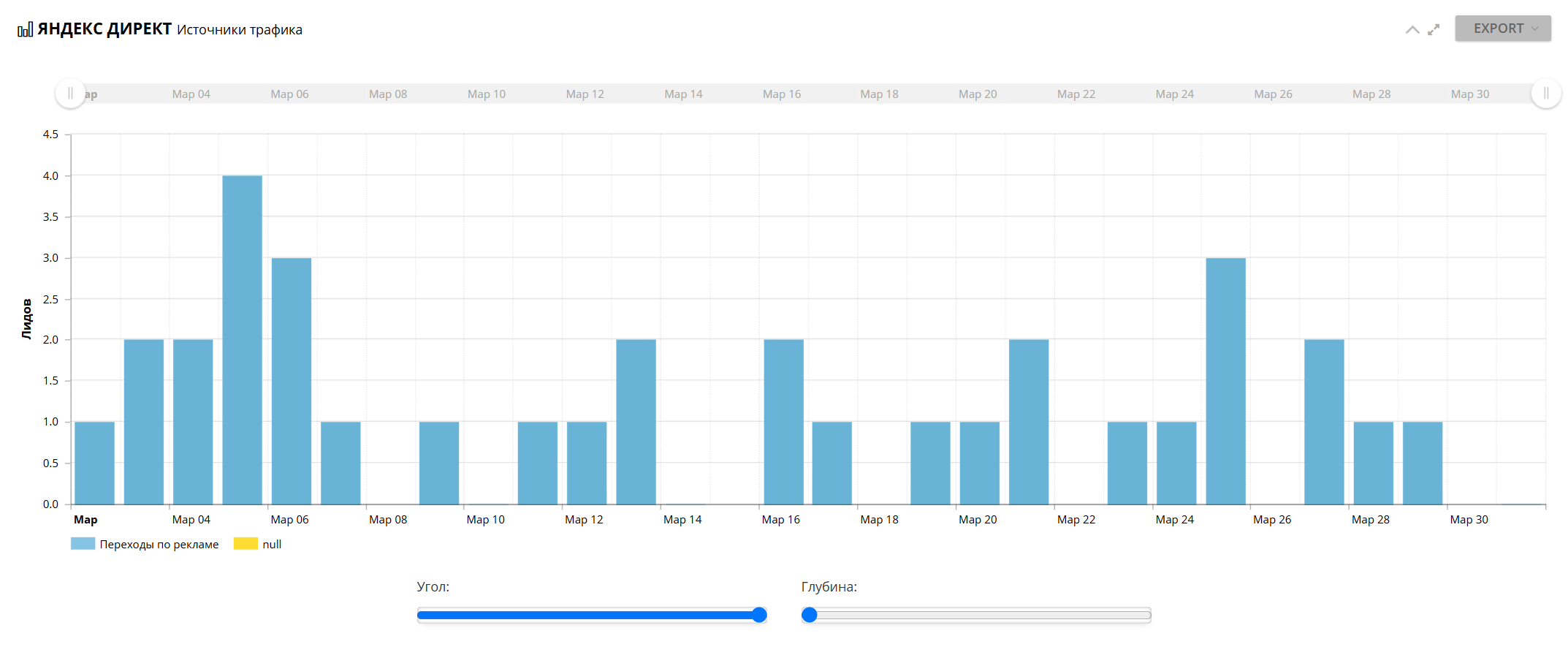Click the three-lead bar near Мар 25

point(1225,381)
